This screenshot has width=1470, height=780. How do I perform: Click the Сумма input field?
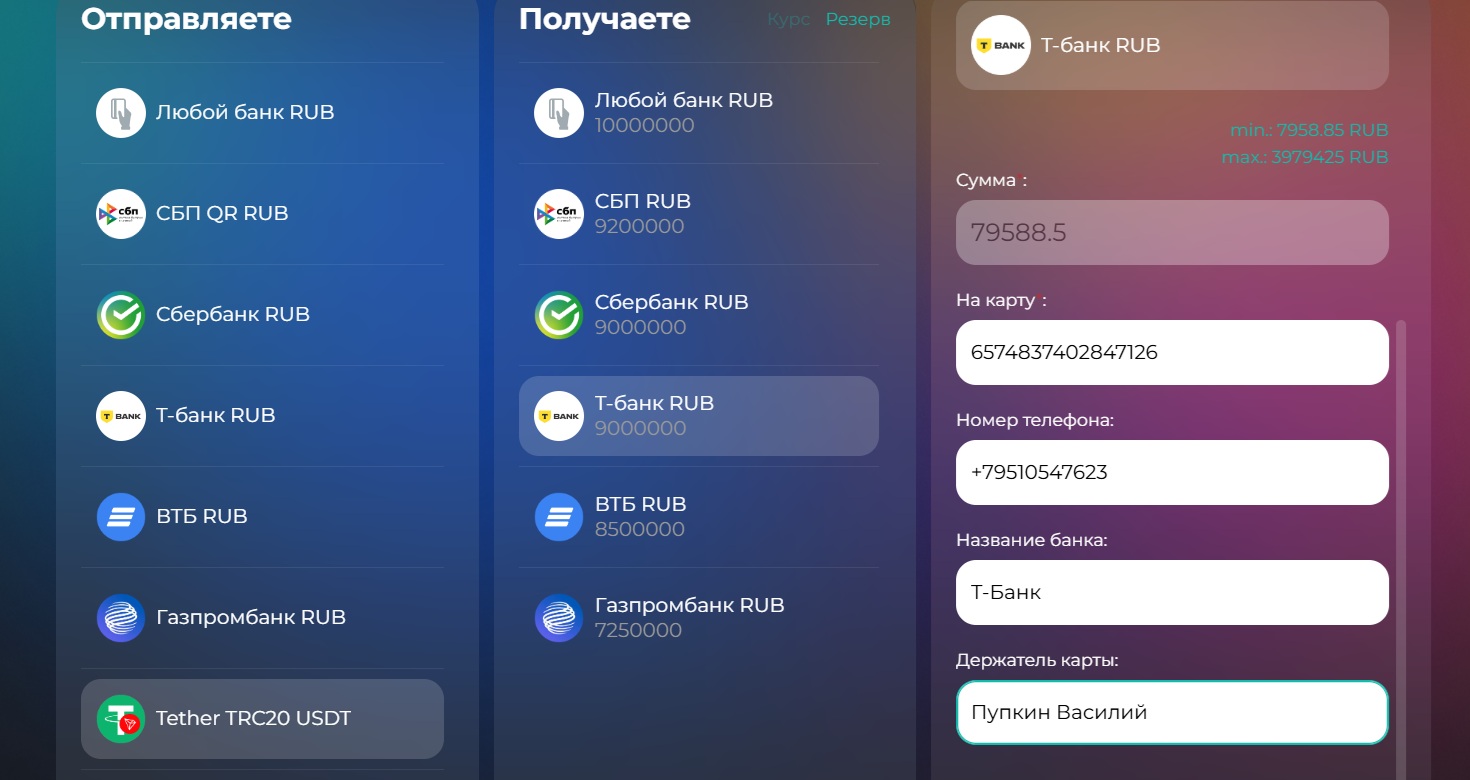pos(1172,233)
